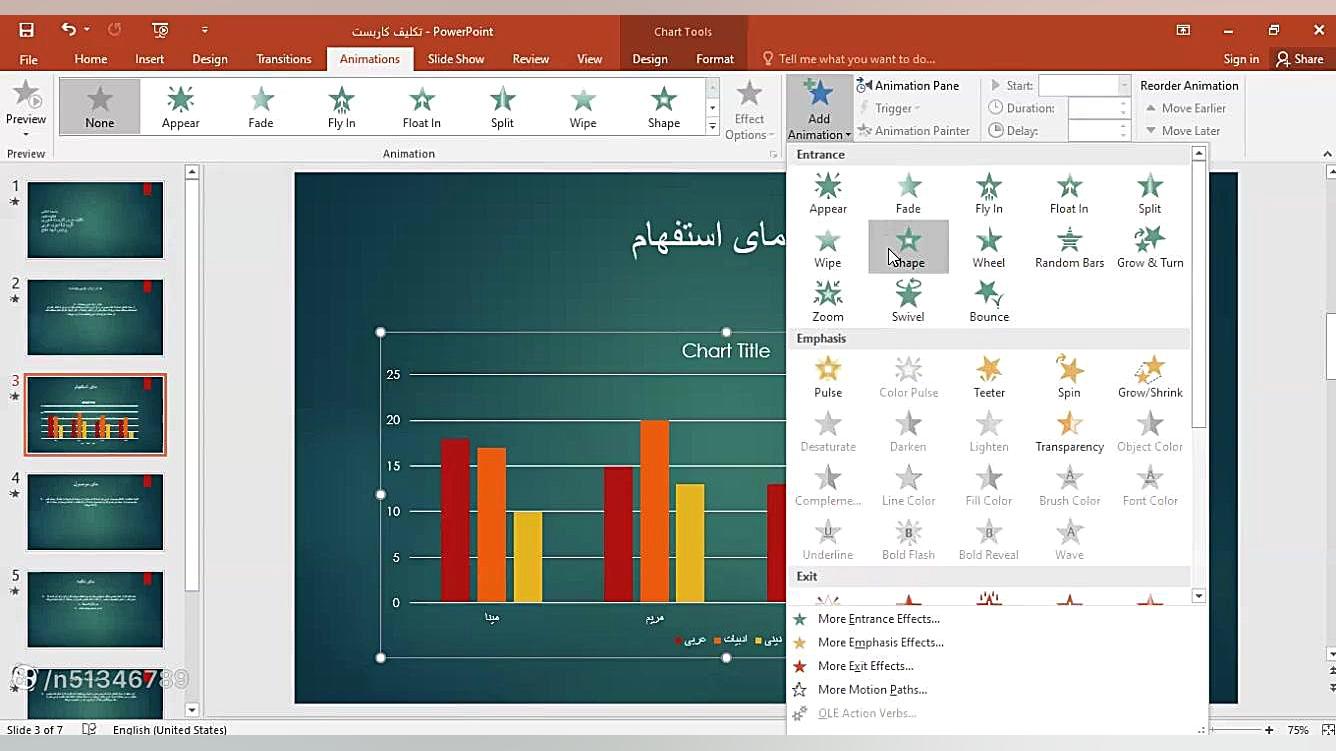Open Customize Quick Access Toolbar arrow
The height and width of the screenshot is (751, 1336).
pyautogui.click(x=204, y=30)
